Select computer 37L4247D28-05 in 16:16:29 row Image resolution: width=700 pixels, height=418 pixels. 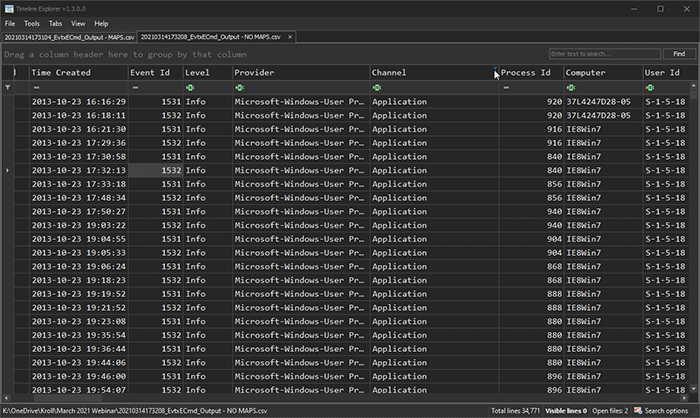[x=603, y=102]
